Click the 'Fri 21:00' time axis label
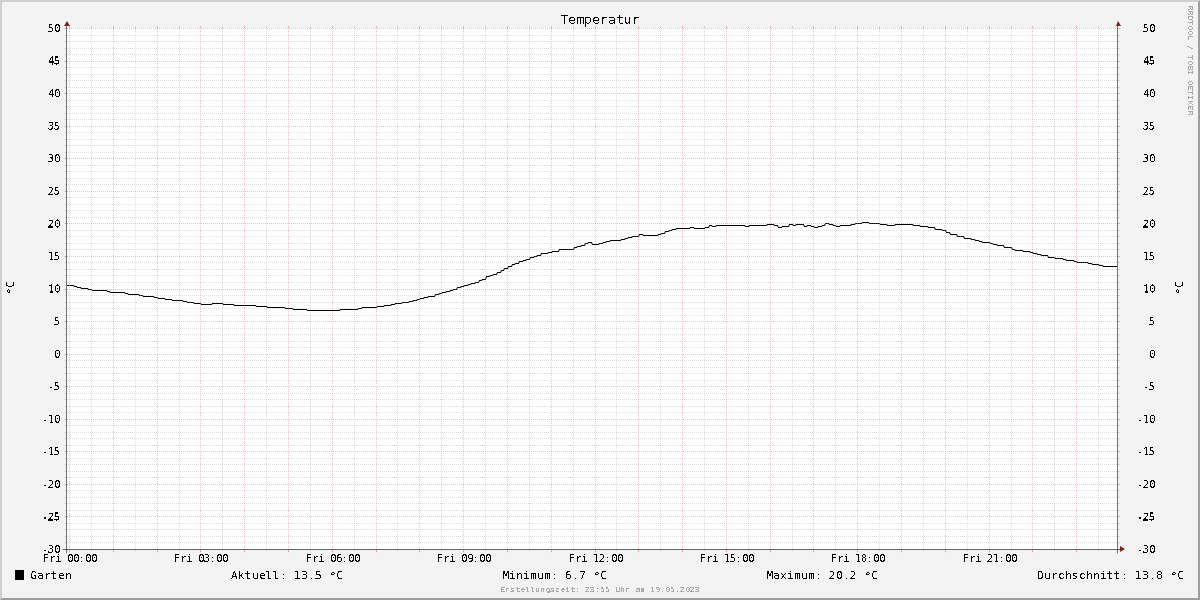1200x600 pixels. 990,558
